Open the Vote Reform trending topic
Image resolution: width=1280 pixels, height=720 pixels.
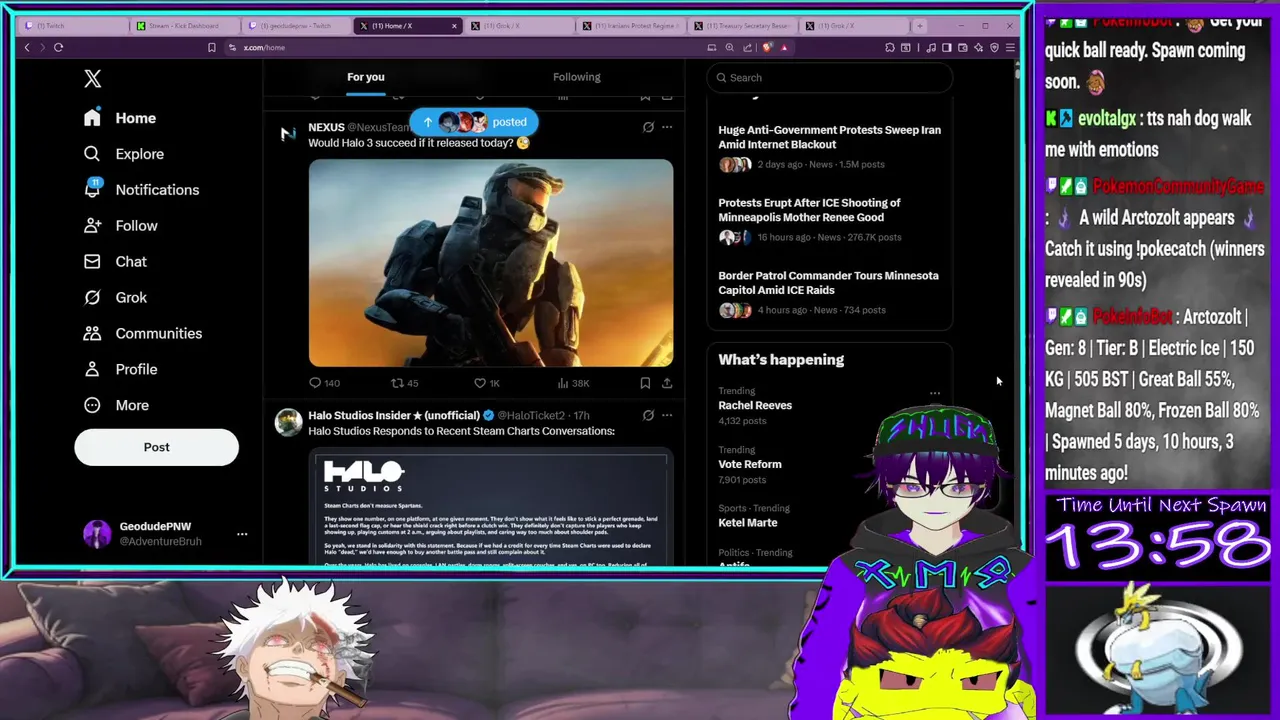pos(750,464)
